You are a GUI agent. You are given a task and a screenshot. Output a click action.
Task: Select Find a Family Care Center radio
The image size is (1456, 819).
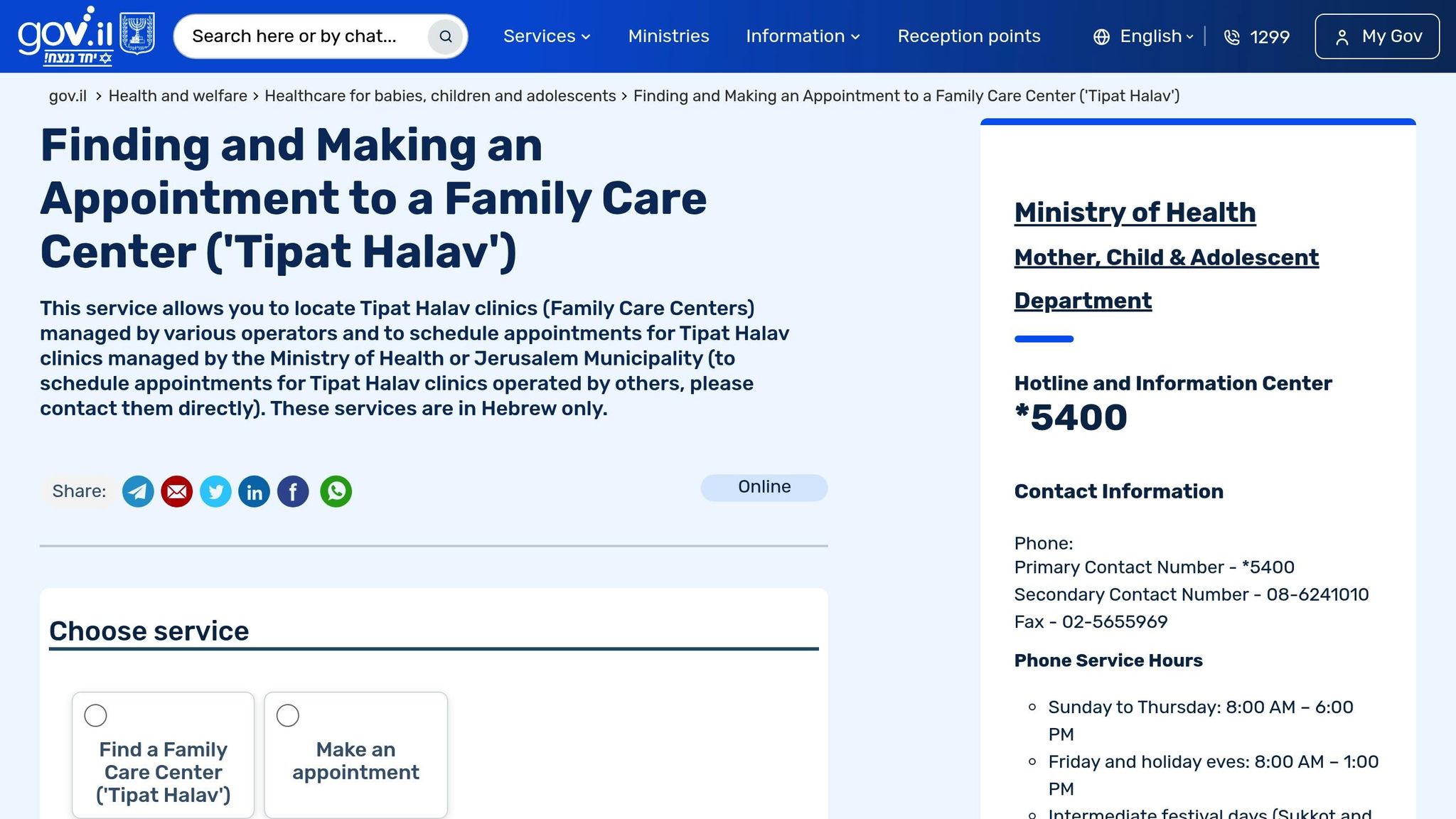point(96,715)
